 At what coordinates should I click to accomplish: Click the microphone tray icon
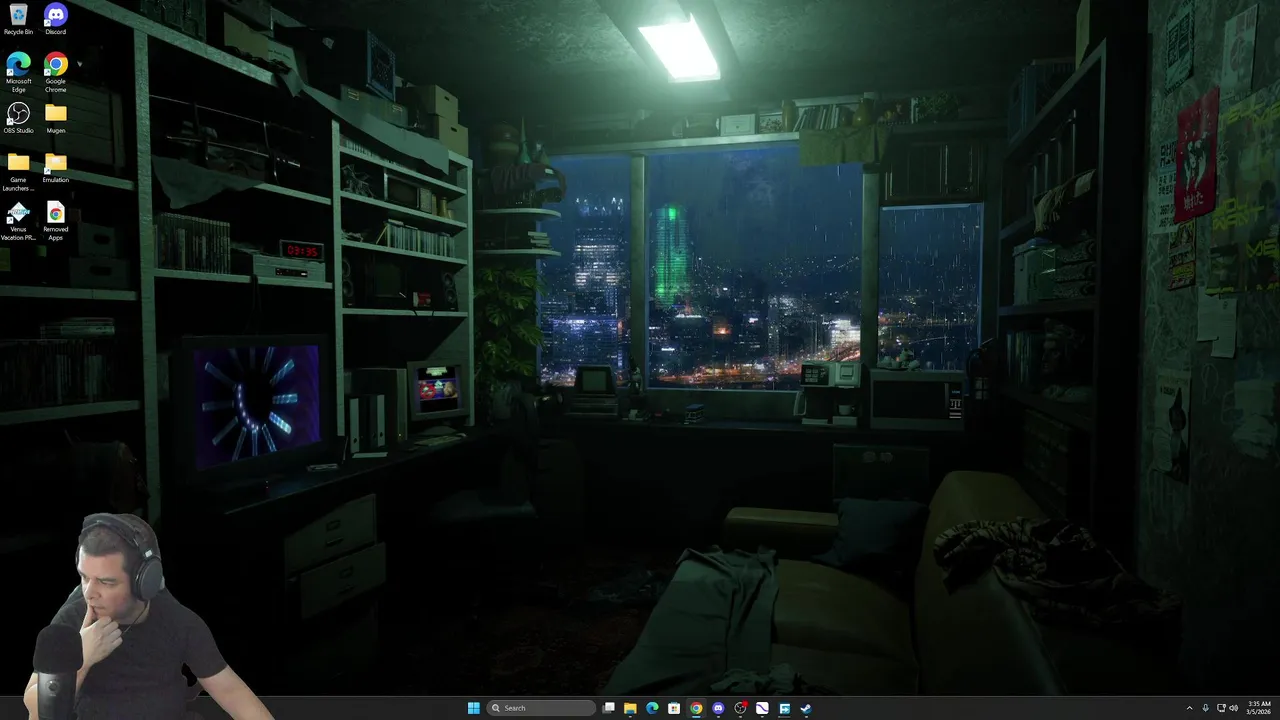tap(1205, 708)
